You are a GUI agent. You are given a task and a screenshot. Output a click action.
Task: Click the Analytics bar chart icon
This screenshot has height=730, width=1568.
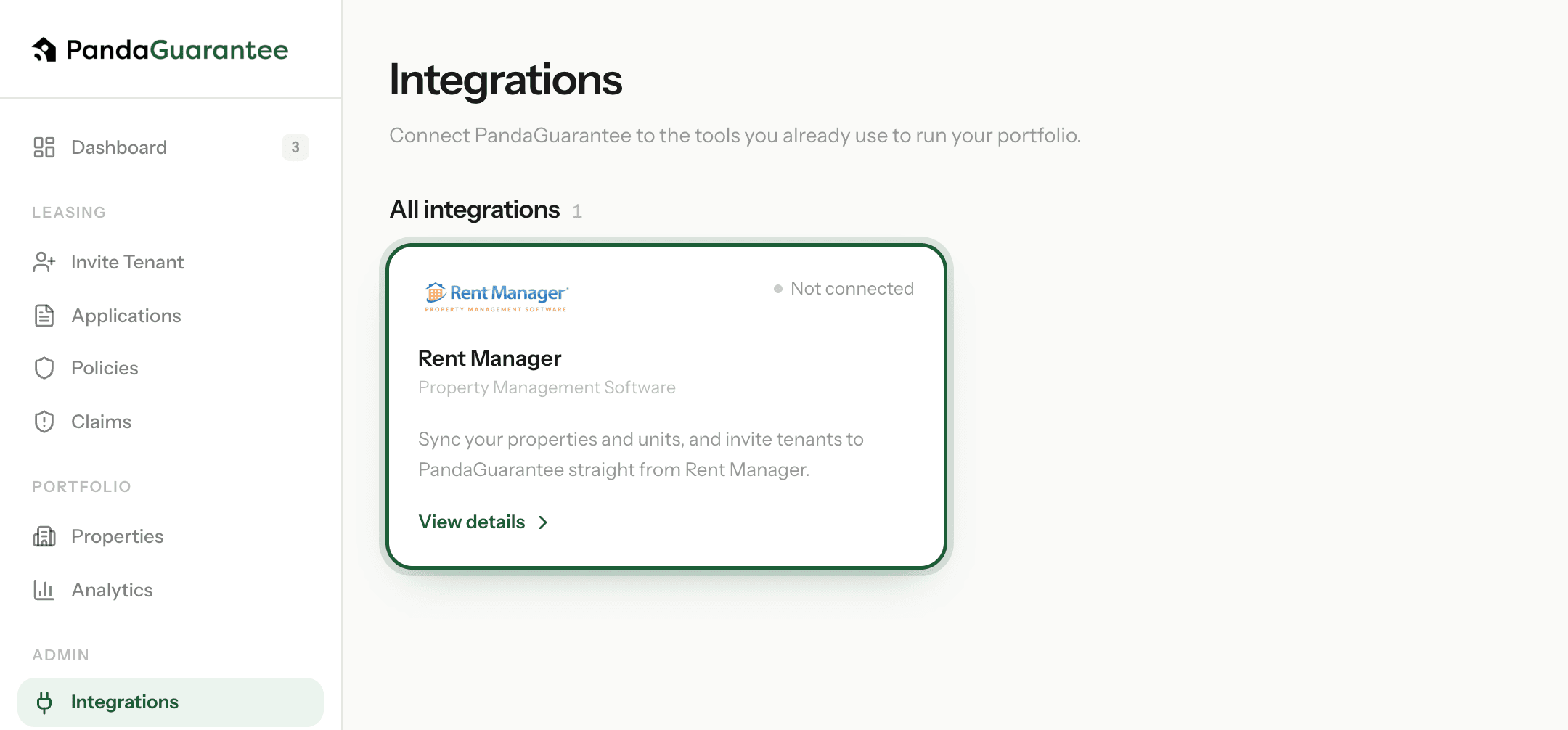click(x=44, y=590)
